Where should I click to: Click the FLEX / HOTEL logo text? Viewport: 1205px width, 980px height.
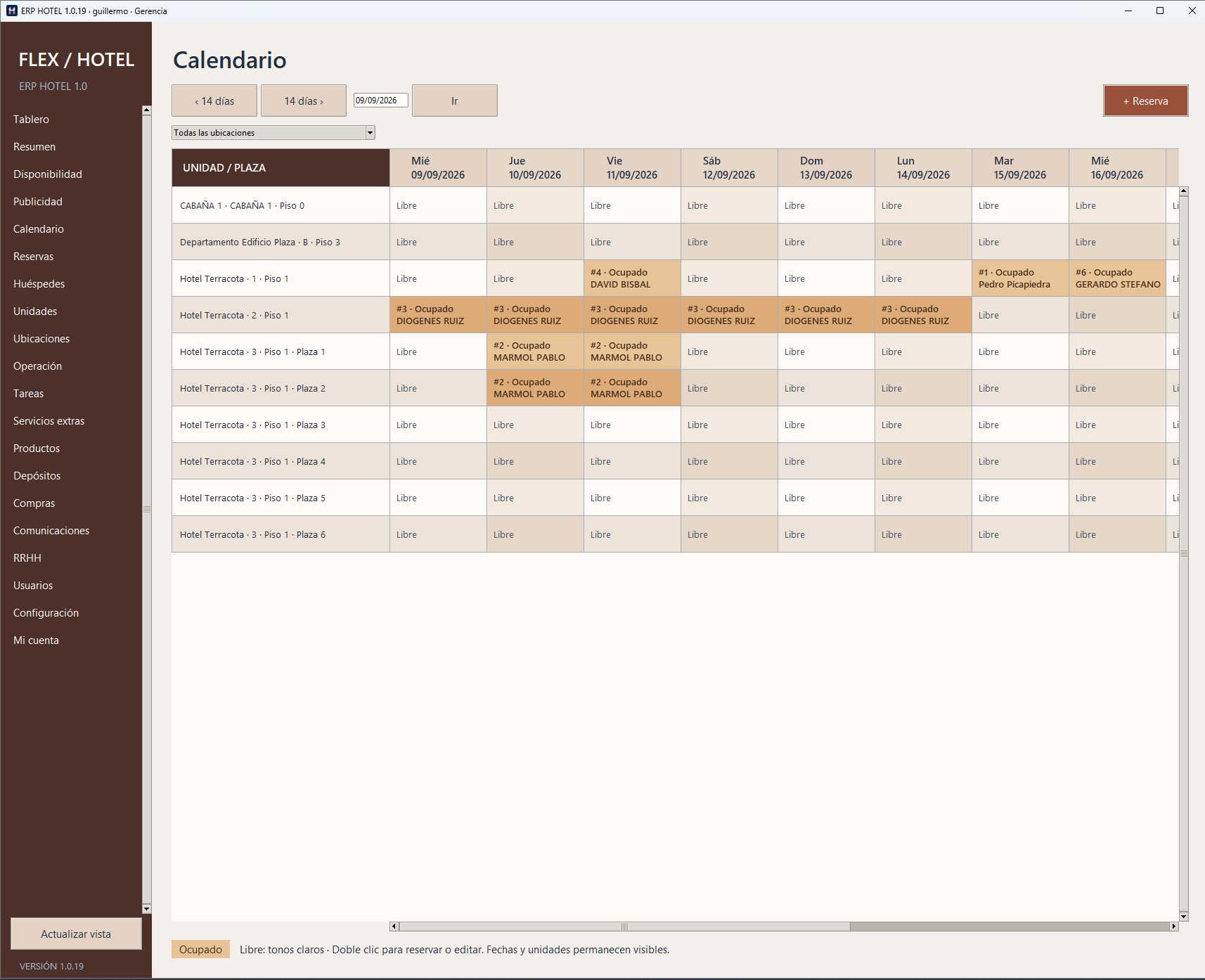pyautogui.click(x=77, y=60)
